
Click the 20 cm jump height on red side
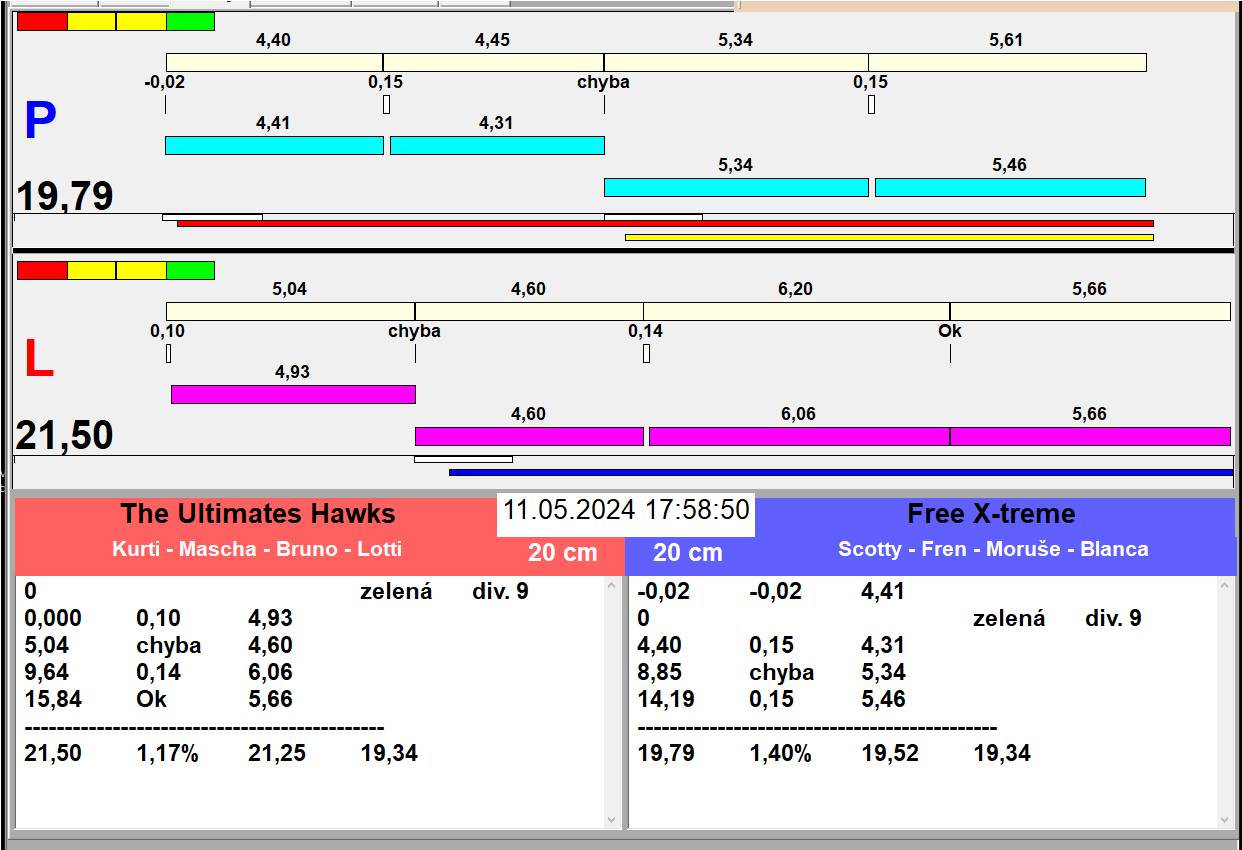point(562,553)
